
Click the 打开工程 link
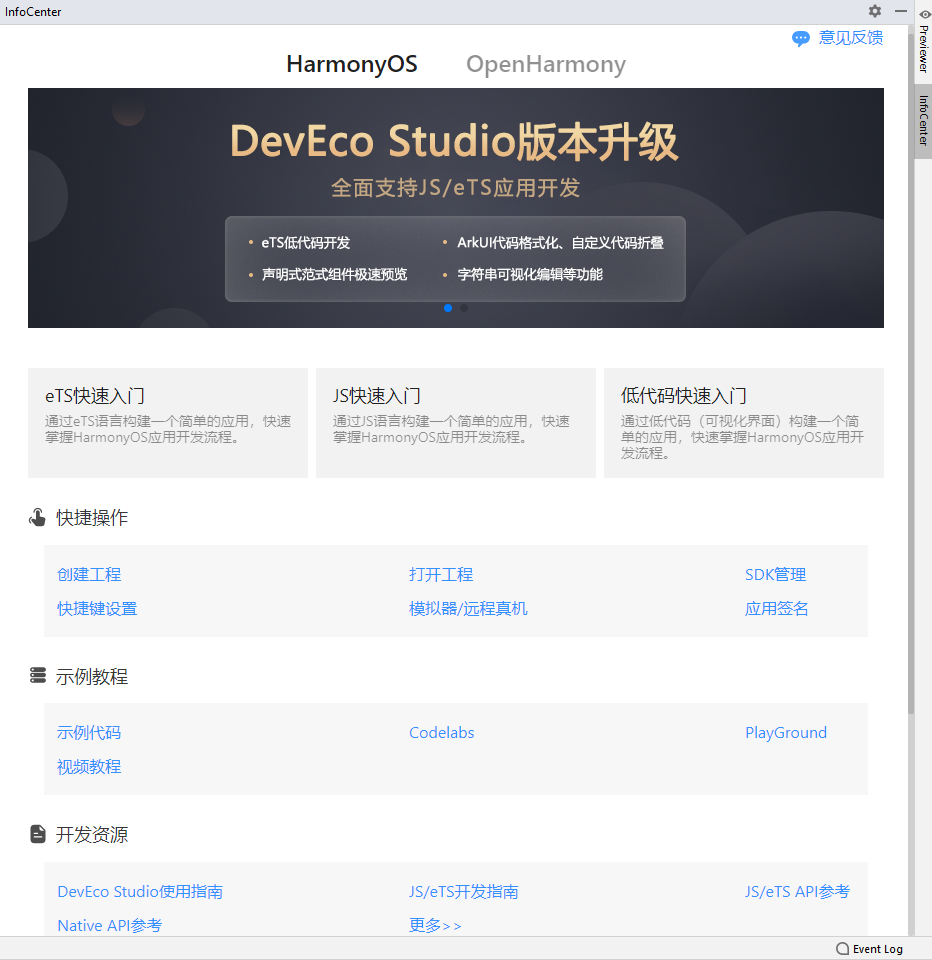tap(441, 574)
